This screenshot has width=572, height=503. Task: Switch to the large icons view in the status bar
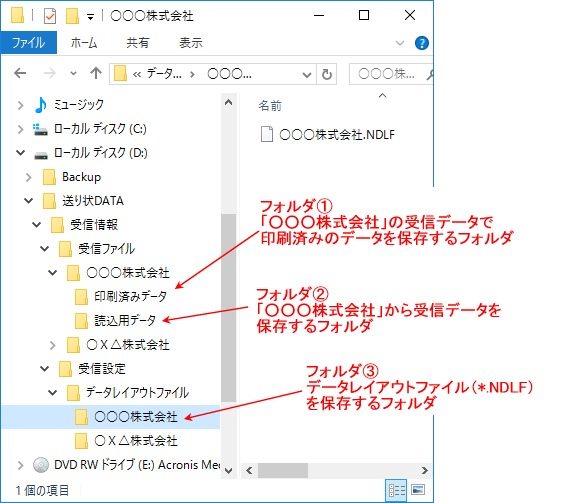pos(418,490)
